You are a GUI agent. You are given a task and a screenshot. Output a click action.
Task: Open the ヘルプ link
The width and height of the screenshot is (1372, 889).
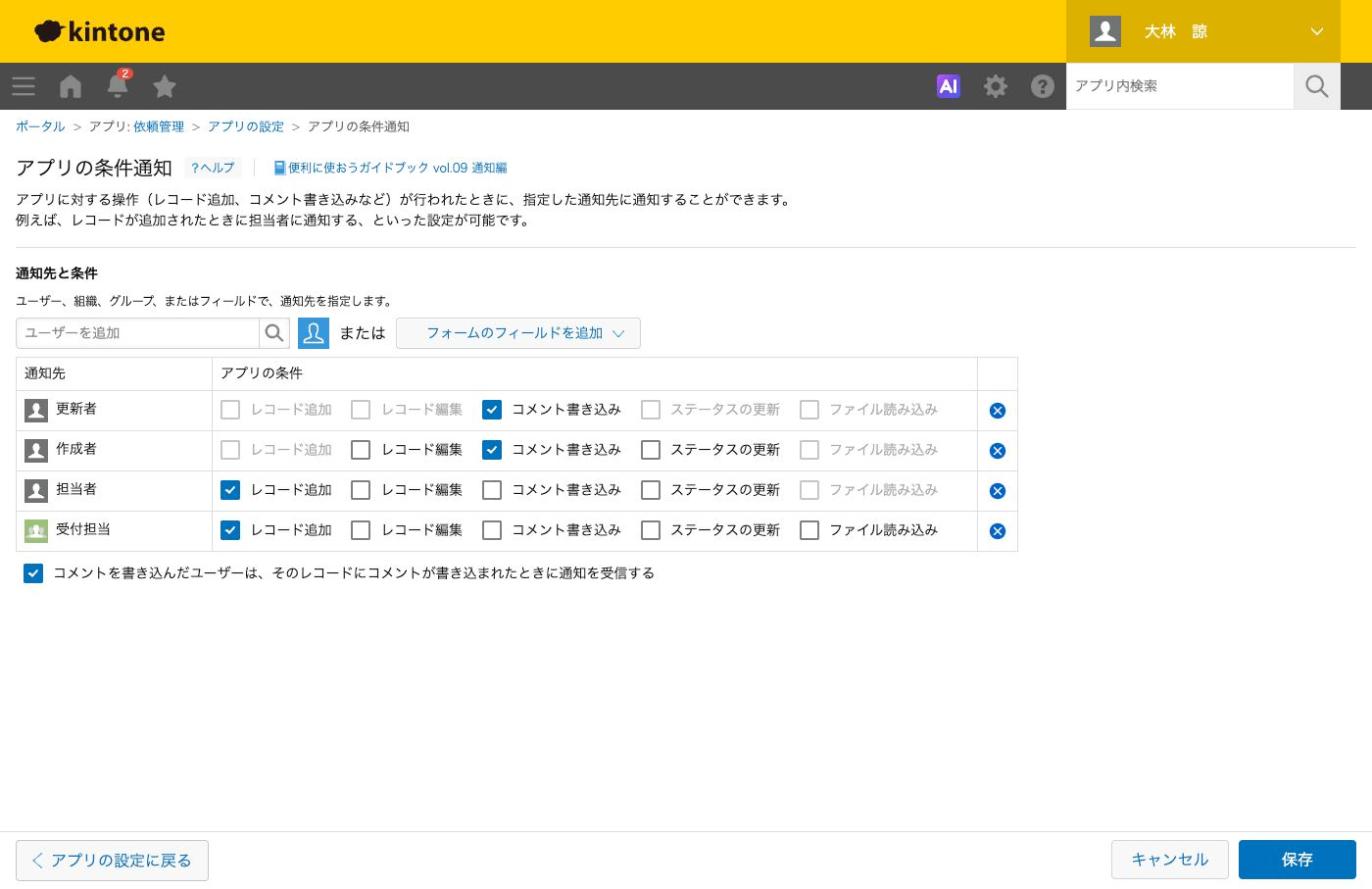pos(213,168)
